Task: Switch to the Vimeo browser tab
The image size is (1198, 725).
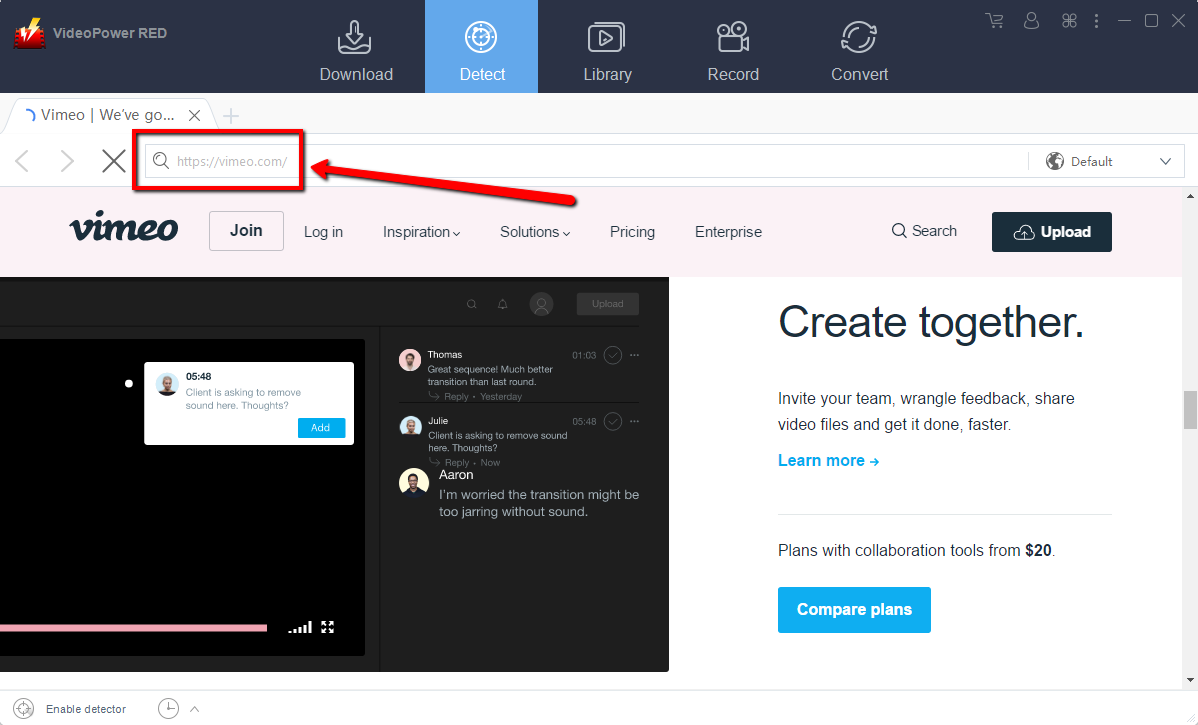Action: (100, 114)
